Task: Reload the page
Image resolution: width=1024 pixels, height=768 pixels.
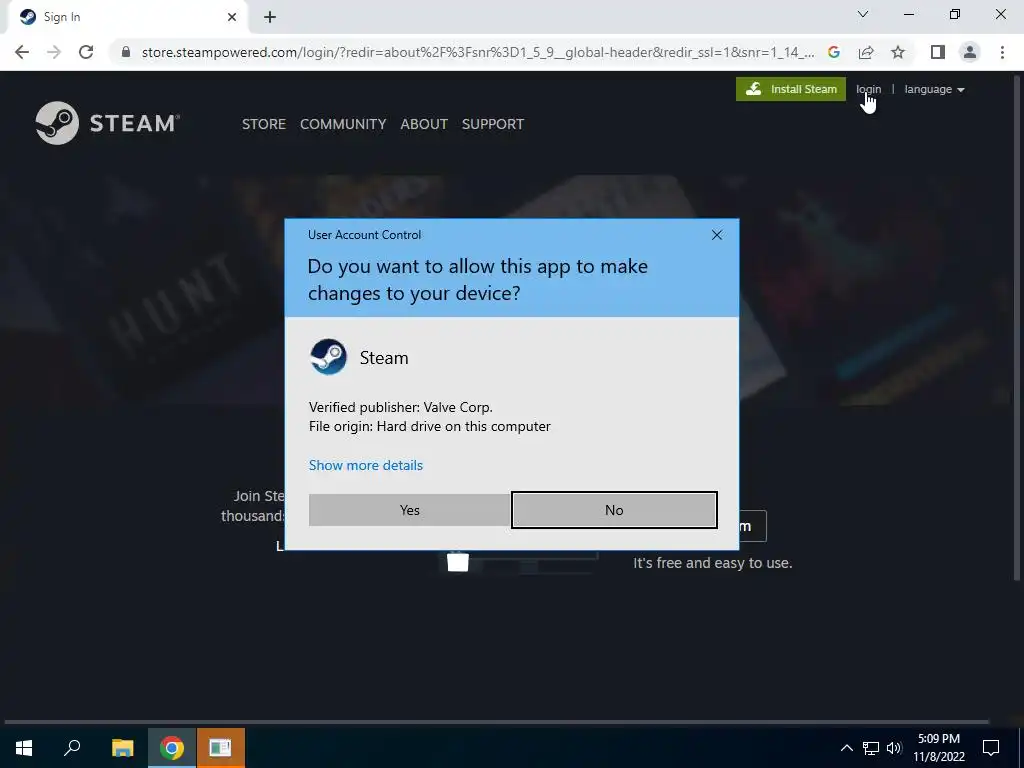Action: pyautogui.click(x=86, y=52)
